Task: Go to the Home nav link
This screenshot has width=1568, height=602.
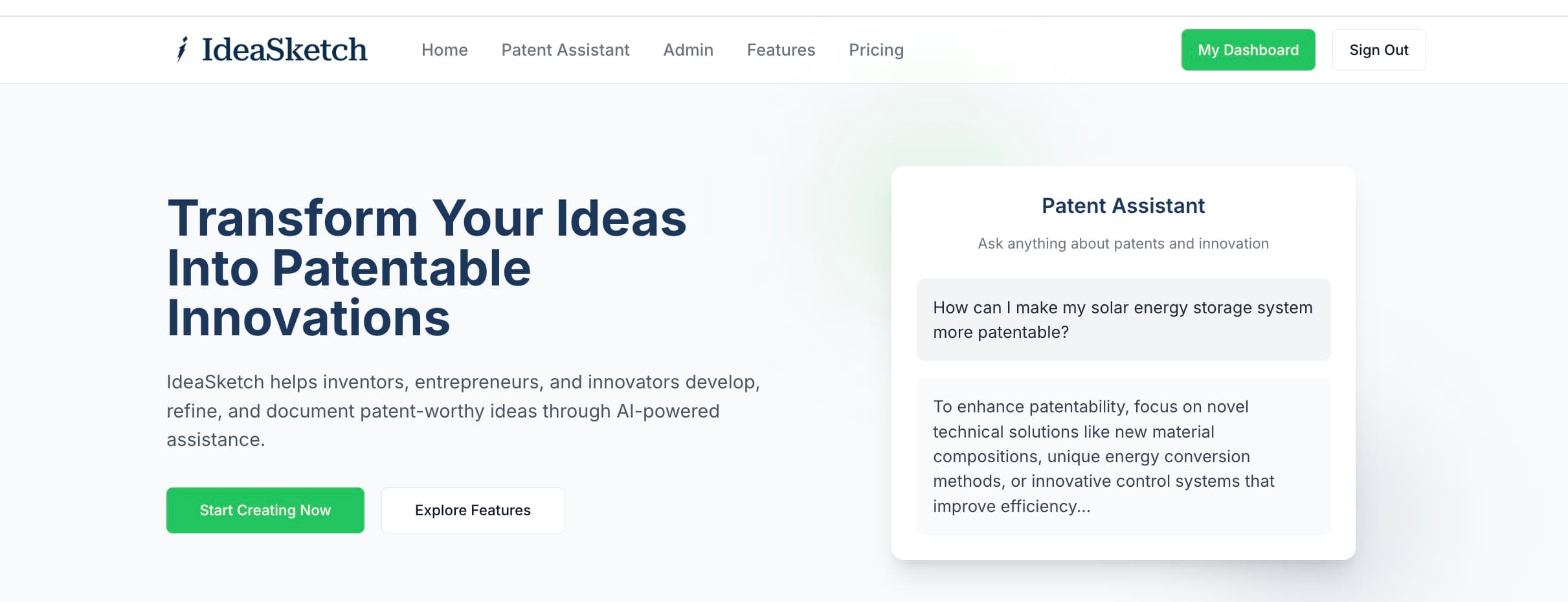Action: click(444, 50)
